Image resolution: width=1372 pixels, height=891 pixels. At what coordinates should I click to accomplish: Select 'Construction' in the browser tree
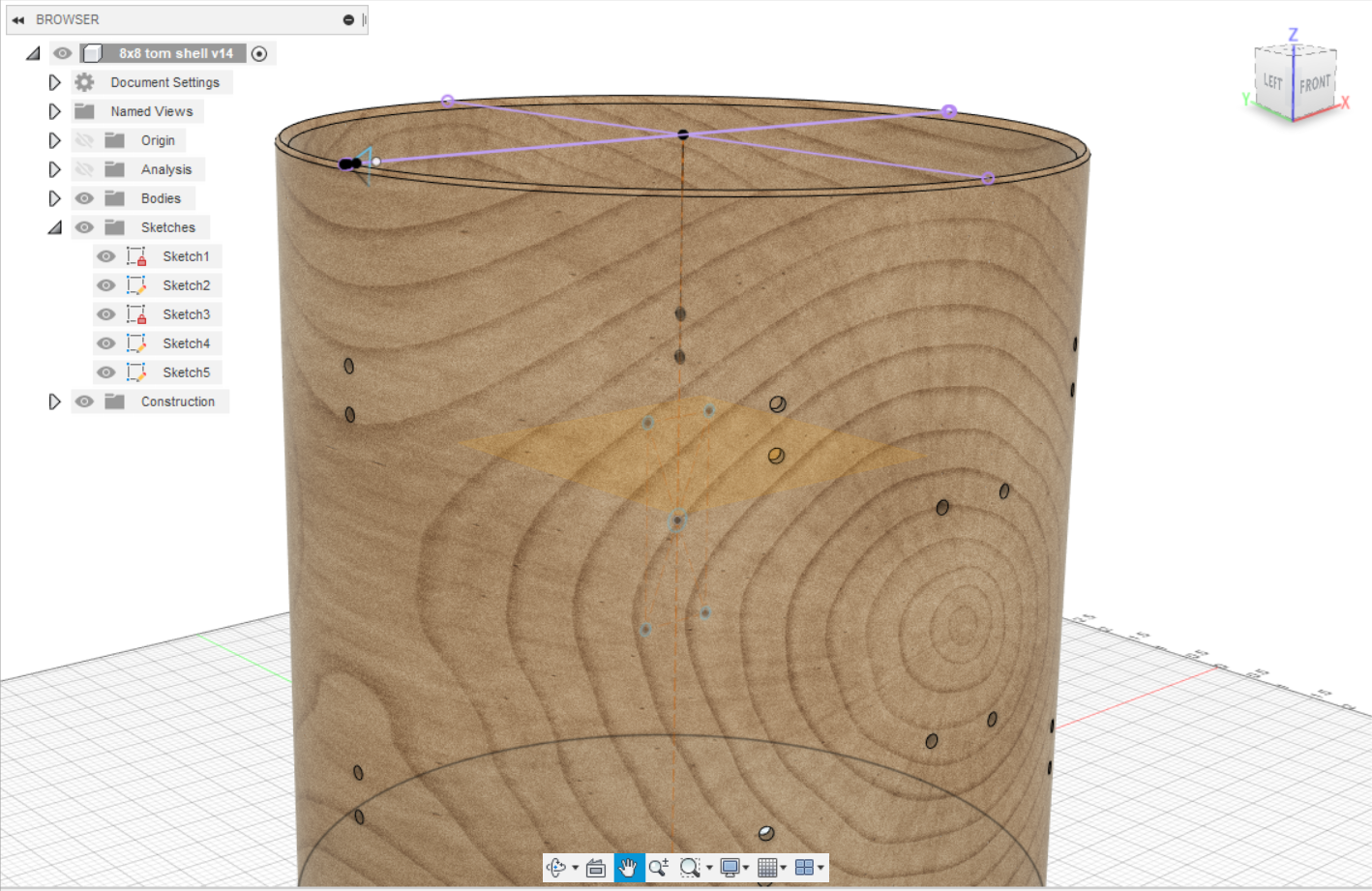pos(178,401)
